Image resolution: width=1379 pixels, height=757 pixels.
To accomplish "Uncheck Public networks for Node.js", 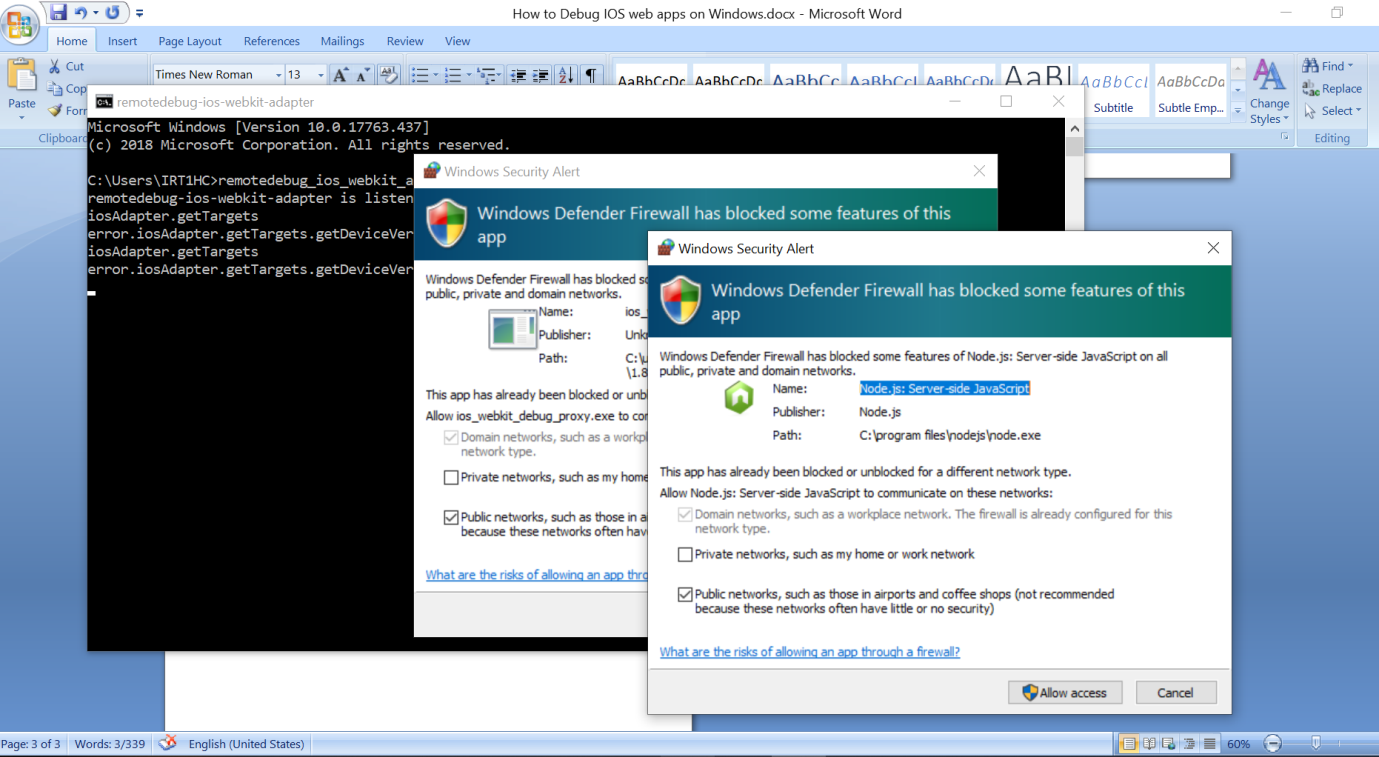I will (x=685, y=594).
